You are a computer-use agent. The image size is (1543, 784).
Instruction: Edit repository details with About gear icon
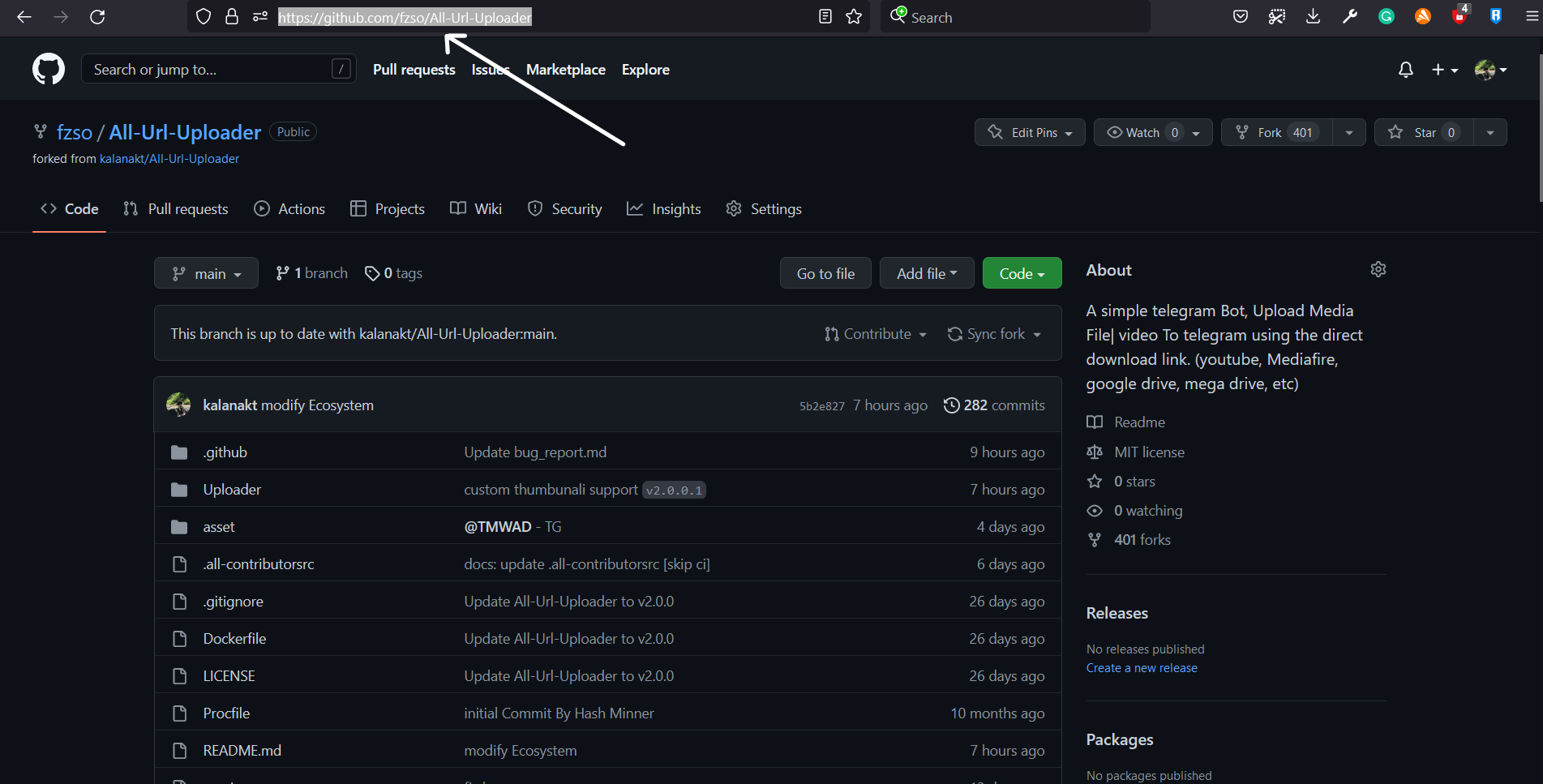1378,269
